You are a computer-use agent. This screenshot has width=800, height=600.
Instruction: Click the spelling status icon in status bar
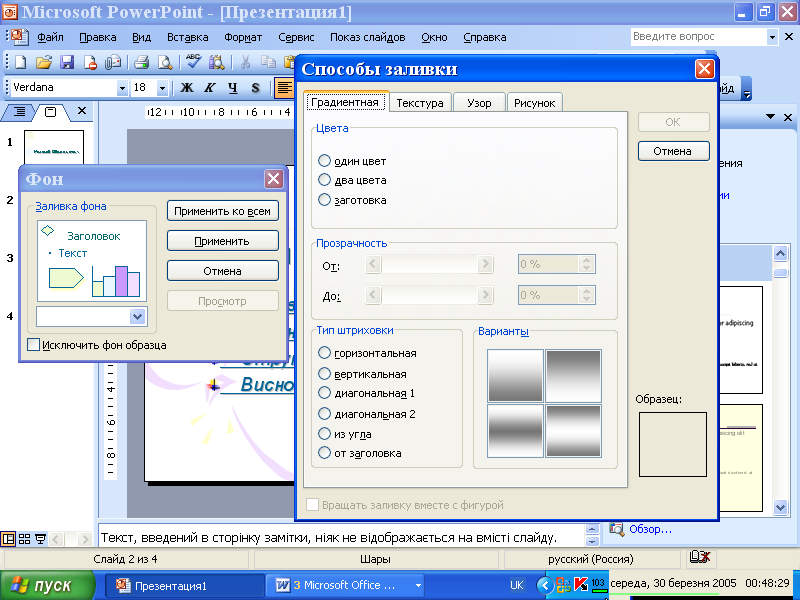(x=699, y=557)
